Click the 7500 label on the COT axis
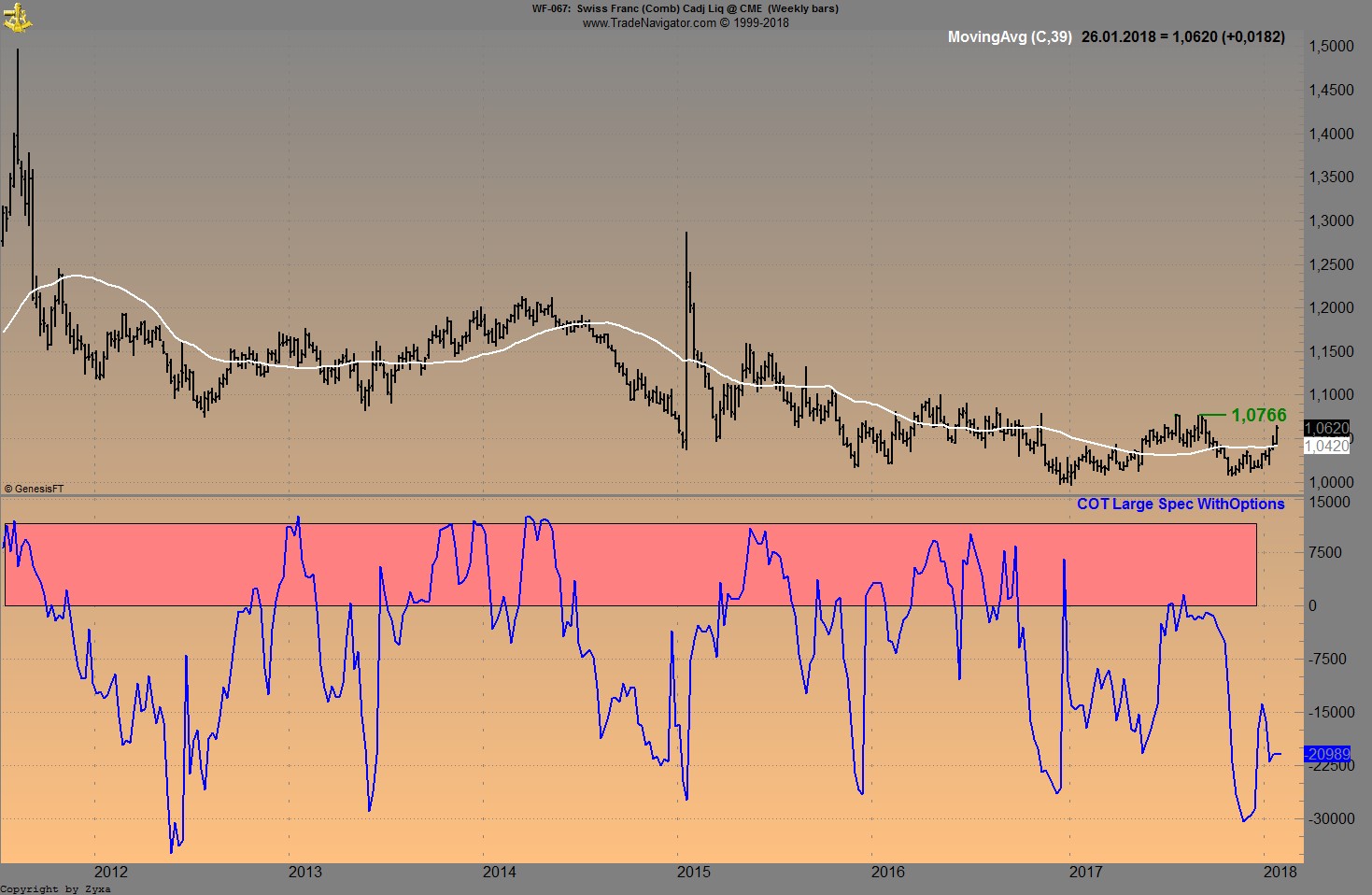This screenshot has height=895, width=1372. coord(1325,552)
